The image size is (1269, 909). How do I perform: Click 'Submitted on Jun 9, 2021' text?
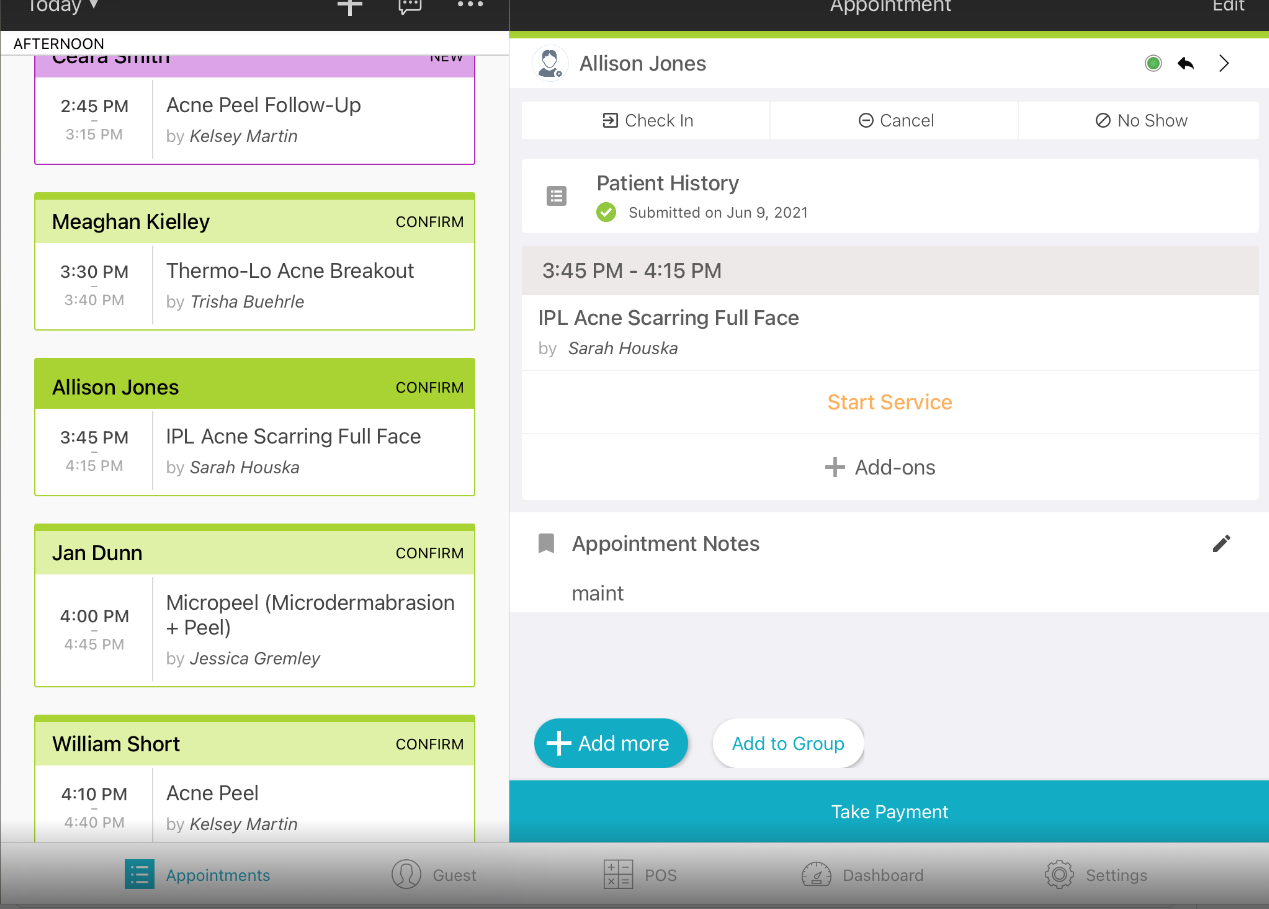pos(718,212)
